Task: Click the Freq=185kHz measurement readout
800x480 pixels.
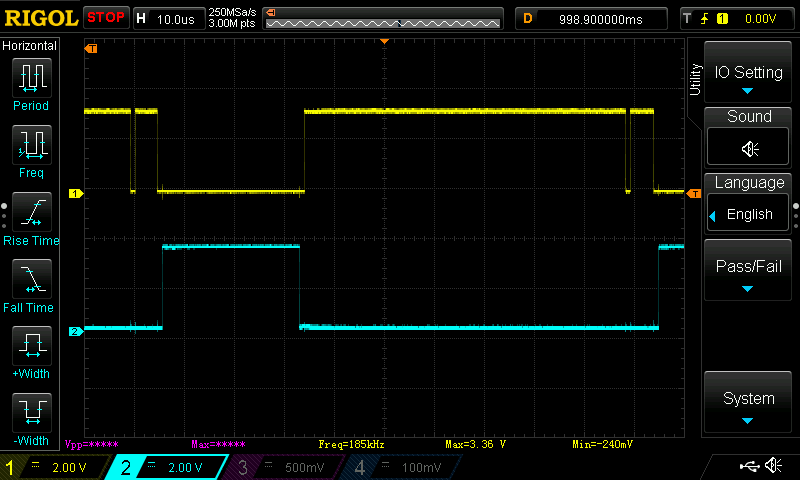Action: [351, 444]
